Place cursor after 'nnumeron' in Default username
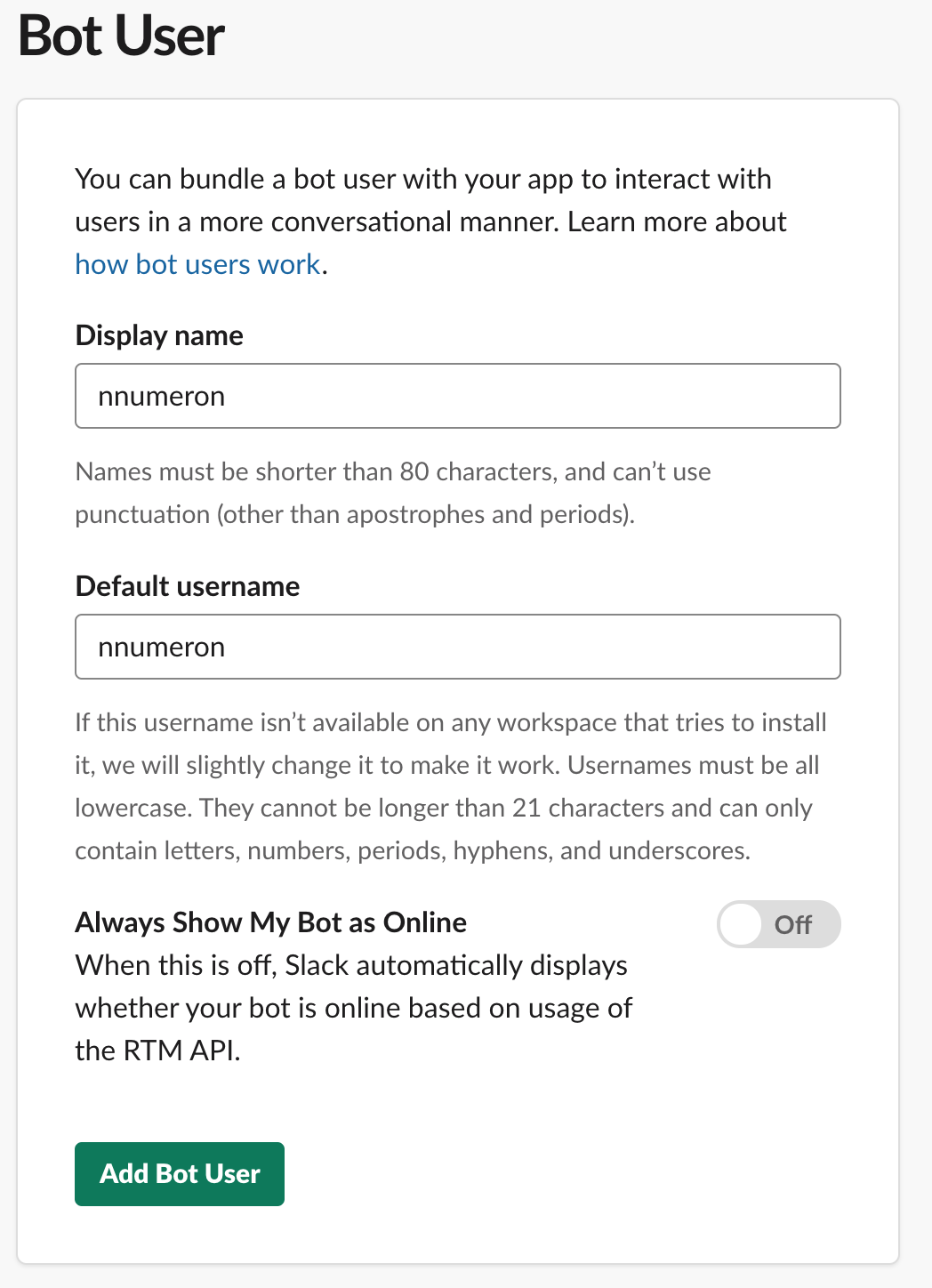Viewport: 932px width, 1288px height. click(228, 647)
